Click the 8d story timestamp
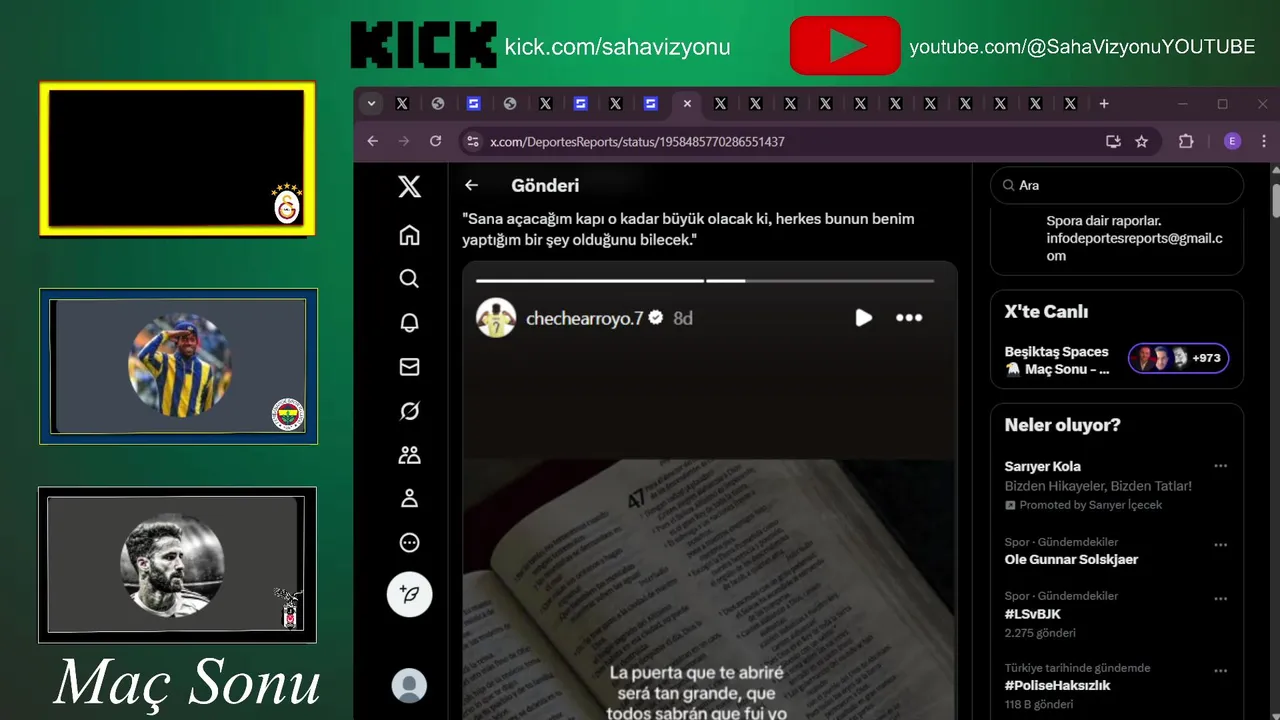Screen dimensions: 1280x720 click(683, 318)
